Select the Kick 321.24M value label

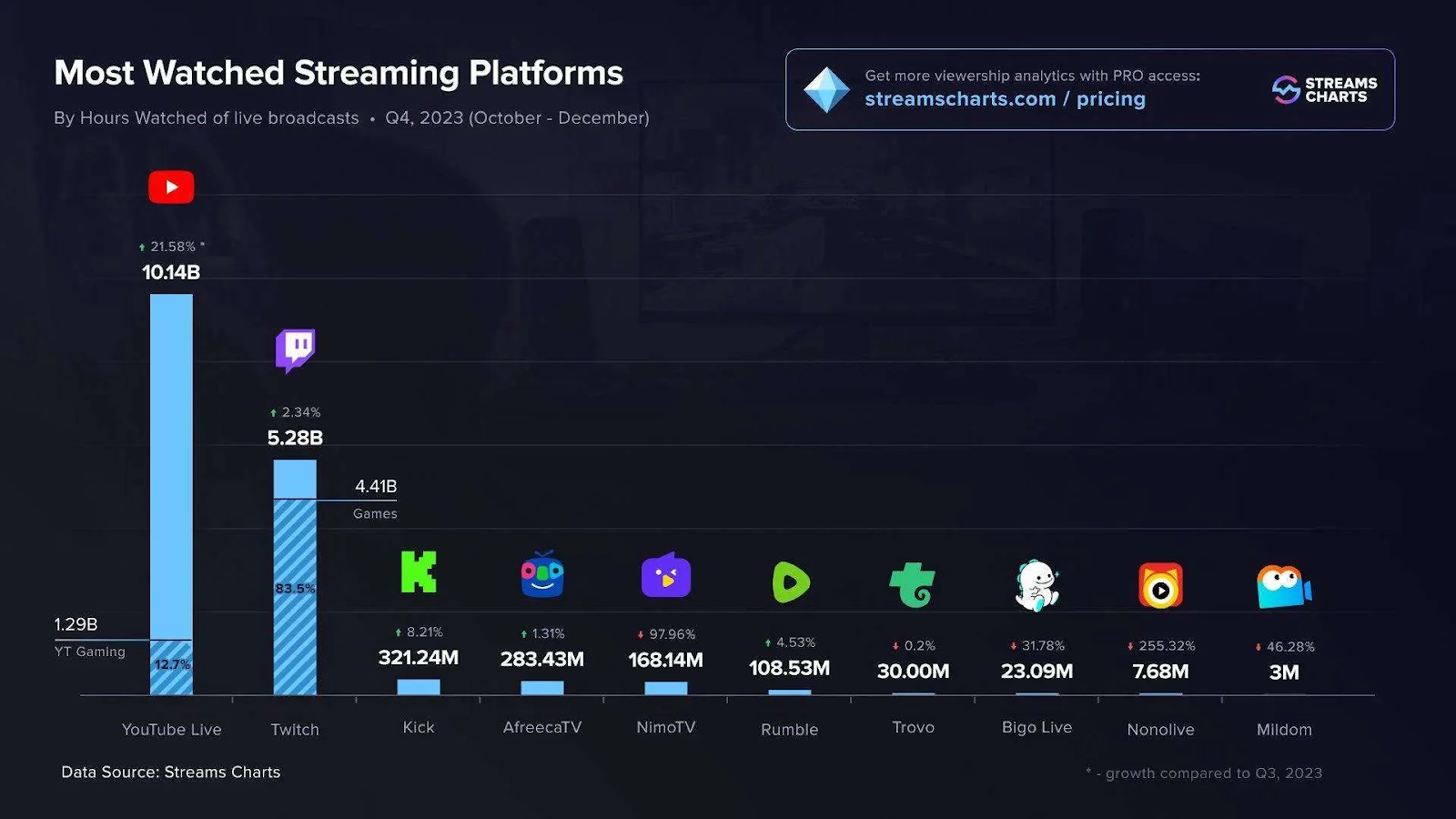(419, 658)
